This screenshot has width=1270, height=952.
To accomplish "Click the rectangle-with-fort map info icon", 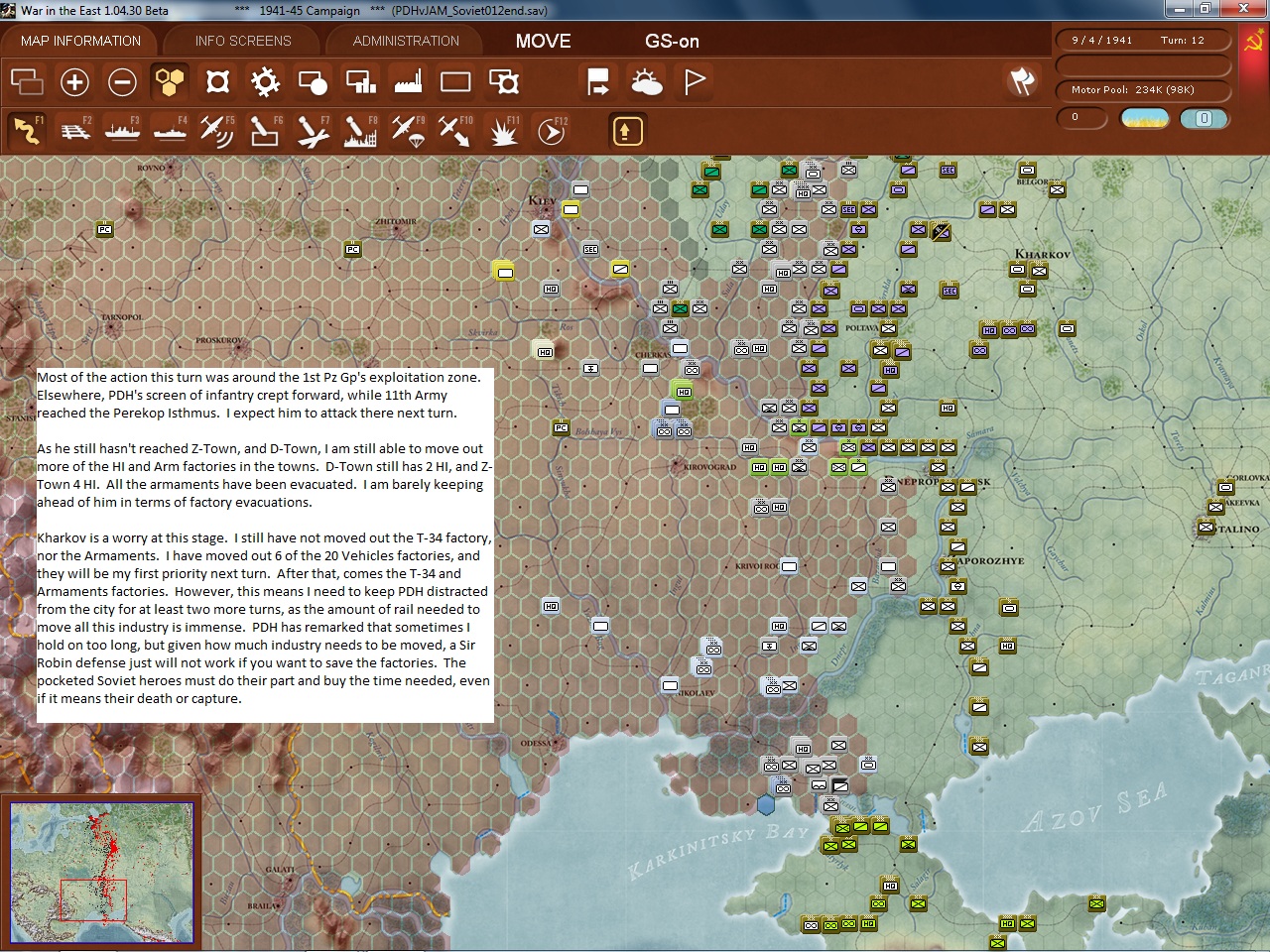I will click(504, 81).
